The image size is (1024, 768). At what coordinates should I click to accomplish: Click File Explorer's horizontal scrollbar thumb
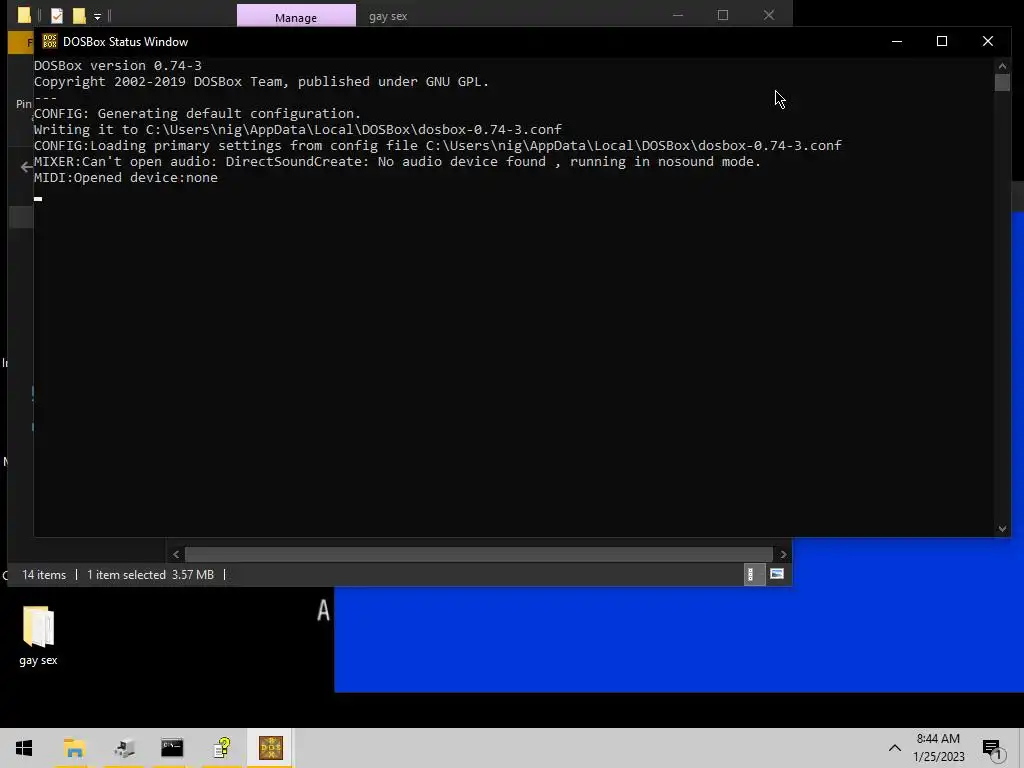click(479, 554)
